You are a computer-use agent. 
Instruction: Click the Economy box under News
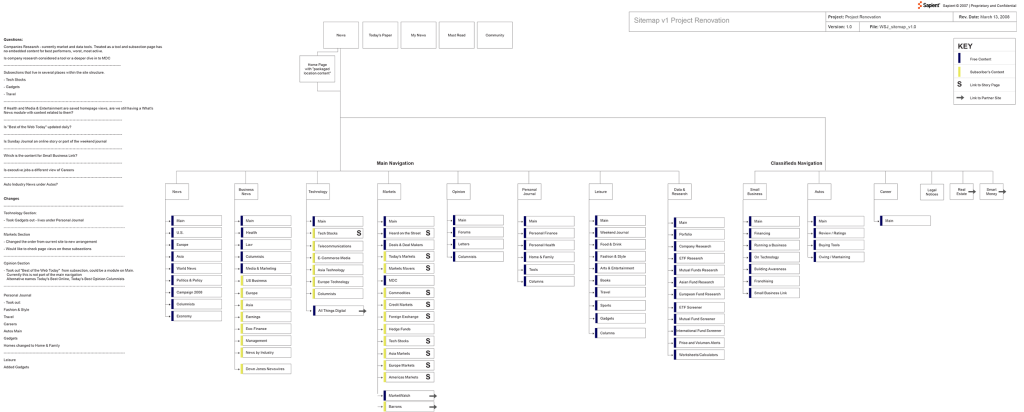pyautogui.click(x=197, y=316)
